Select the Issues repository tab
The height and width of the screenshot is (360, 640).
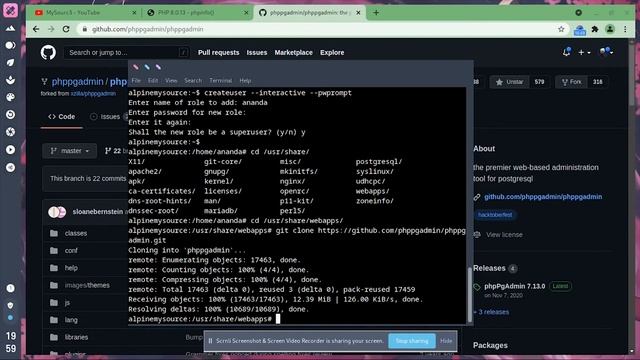pos(105,117)
